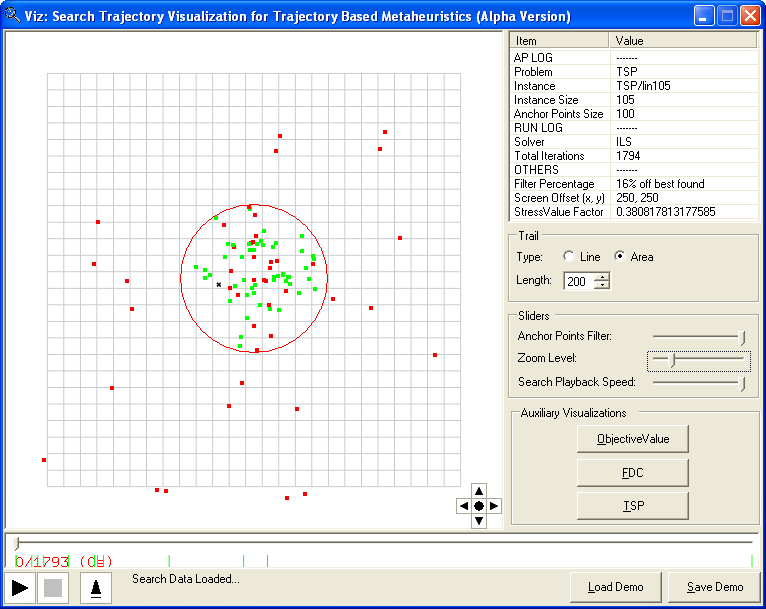Viewport: 766px width, 609px height.
Task: Click the 1794 total iterations value
Action: pyautogui.click(x=628, y=156)
